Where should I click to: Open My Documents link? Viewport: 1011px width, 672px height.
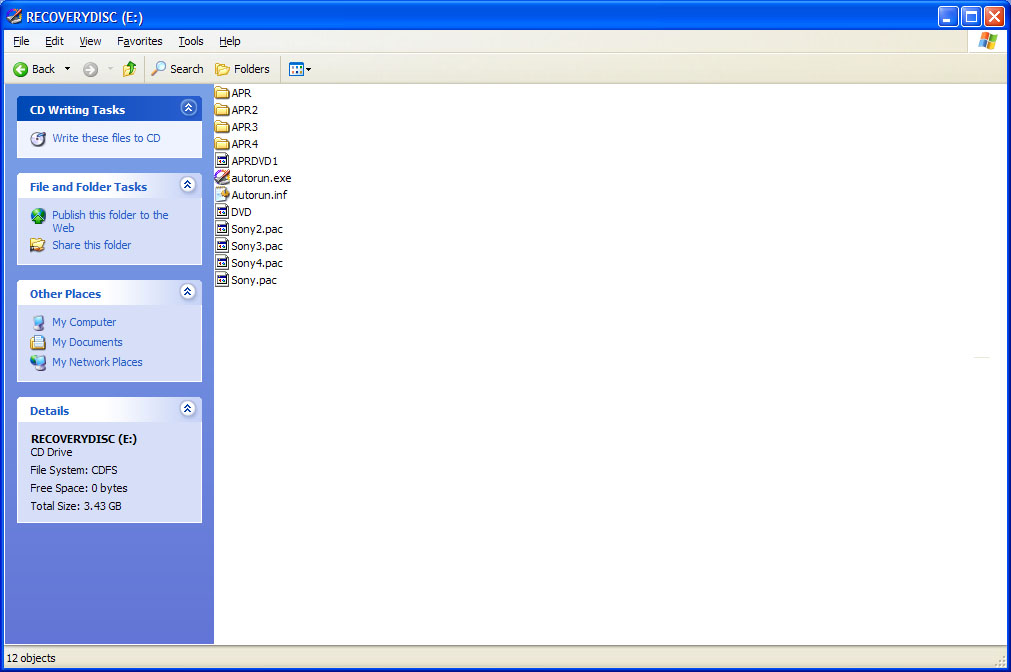click(x=88, y=342)
